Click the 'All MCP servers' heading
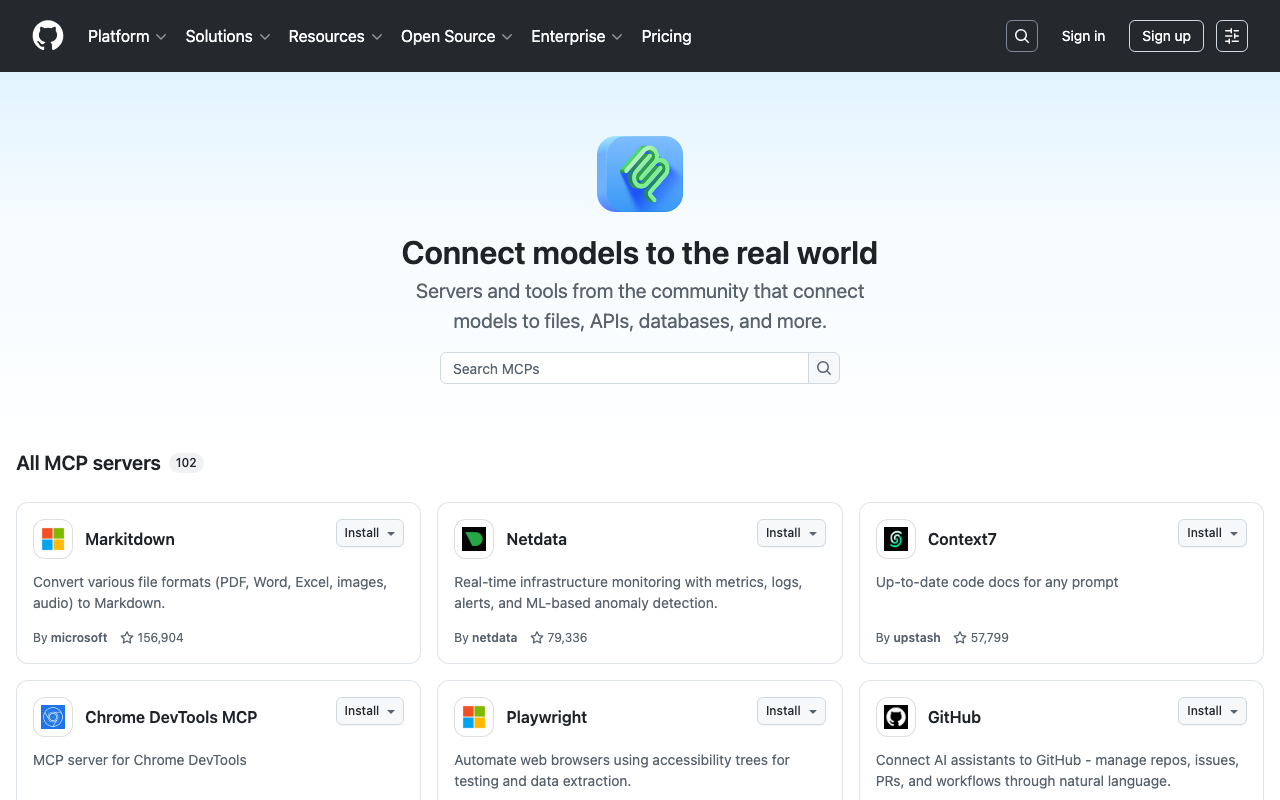 [88, 463]
